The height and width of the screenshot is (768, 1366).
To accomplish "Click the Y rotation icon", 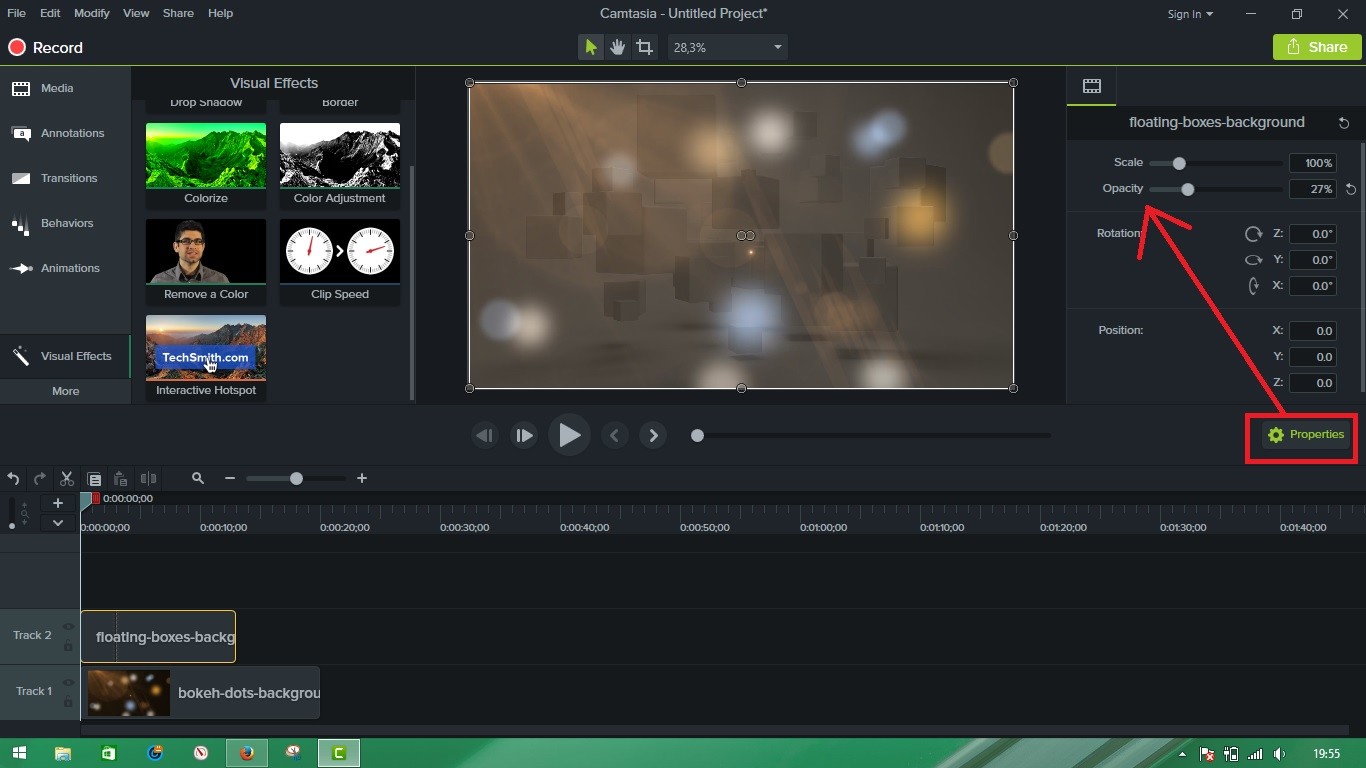I will click(x=1253, y=260).
